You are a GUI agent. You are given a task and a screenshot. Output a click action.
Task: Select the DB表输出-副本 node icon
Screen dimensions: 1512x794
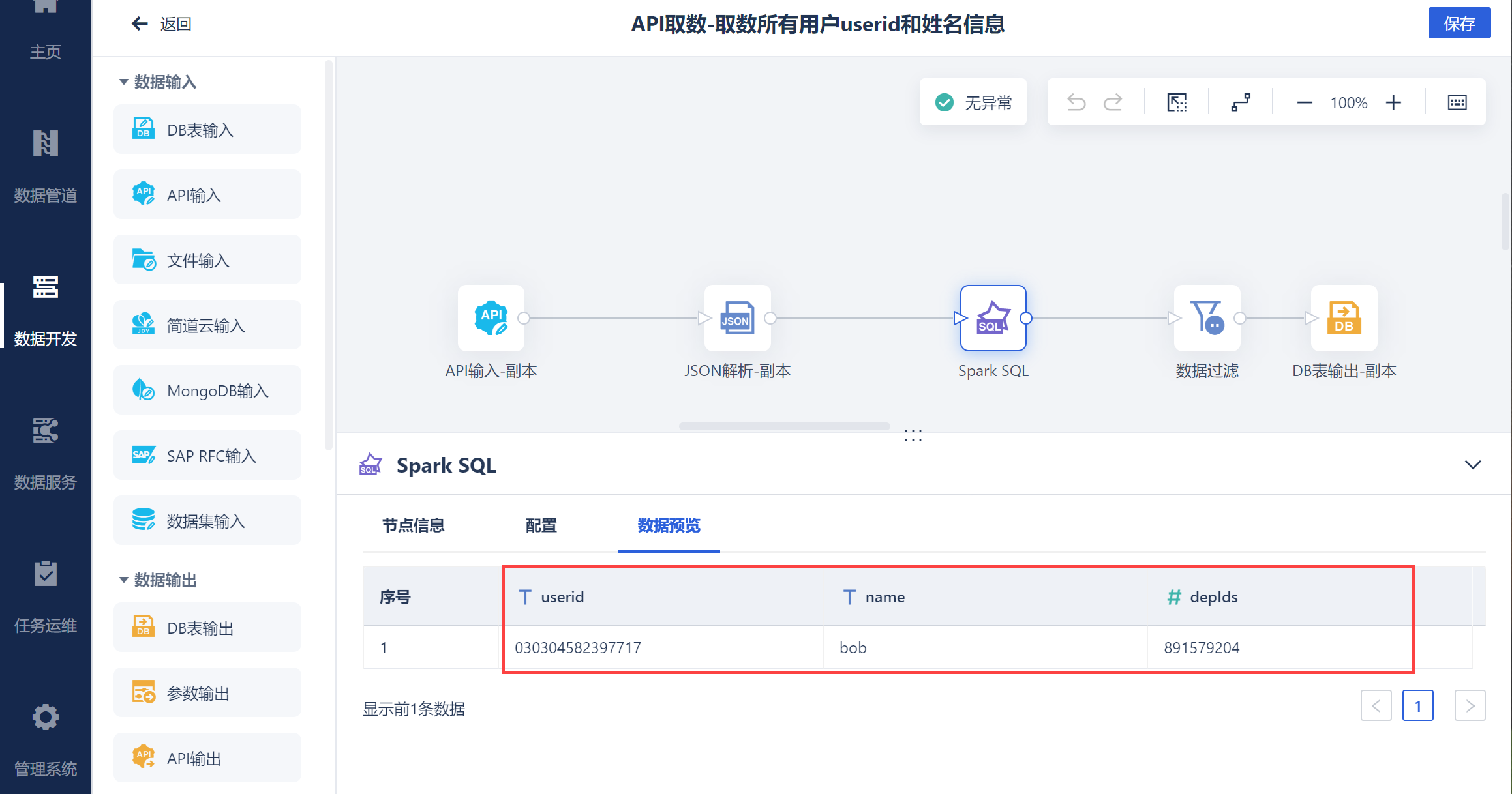[x=1344, y=318]
